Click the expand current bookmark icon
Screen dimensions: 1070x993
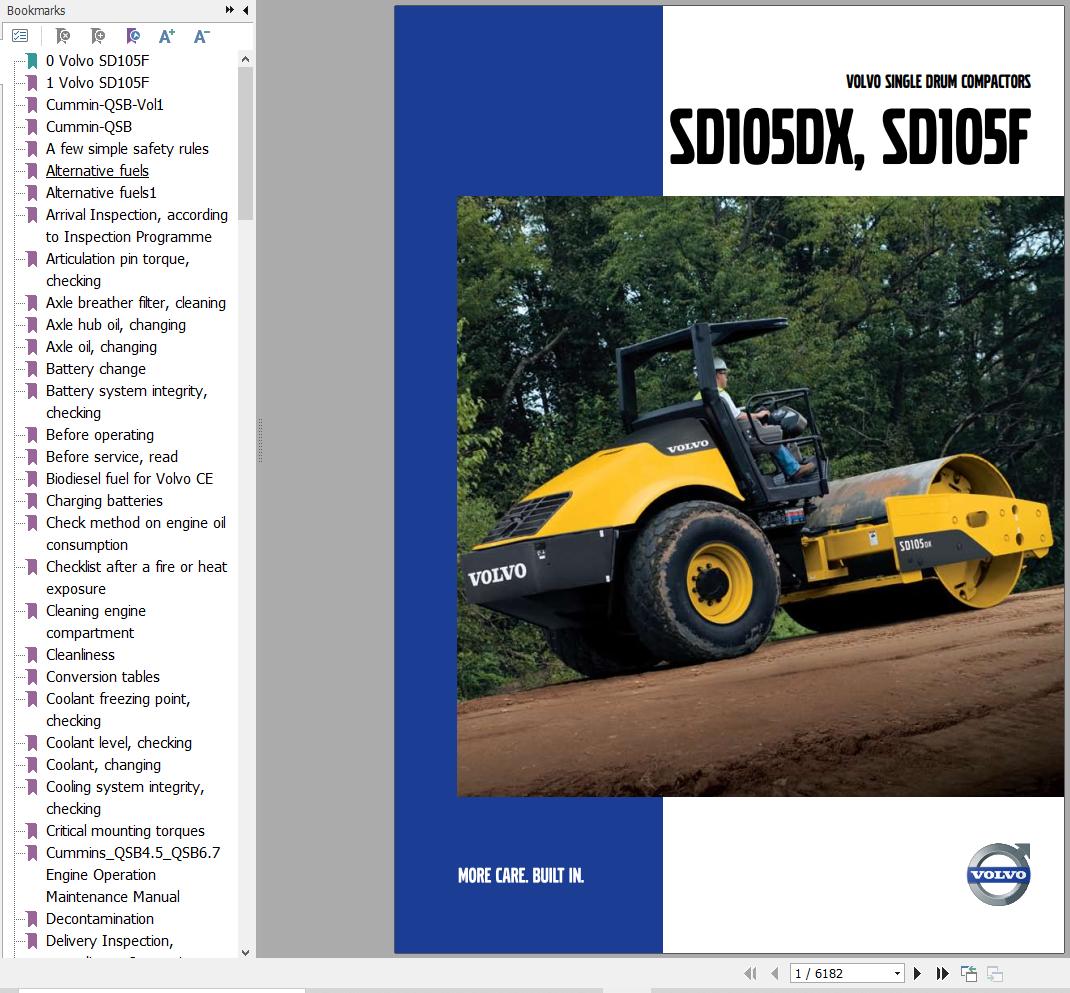point(133,35)
